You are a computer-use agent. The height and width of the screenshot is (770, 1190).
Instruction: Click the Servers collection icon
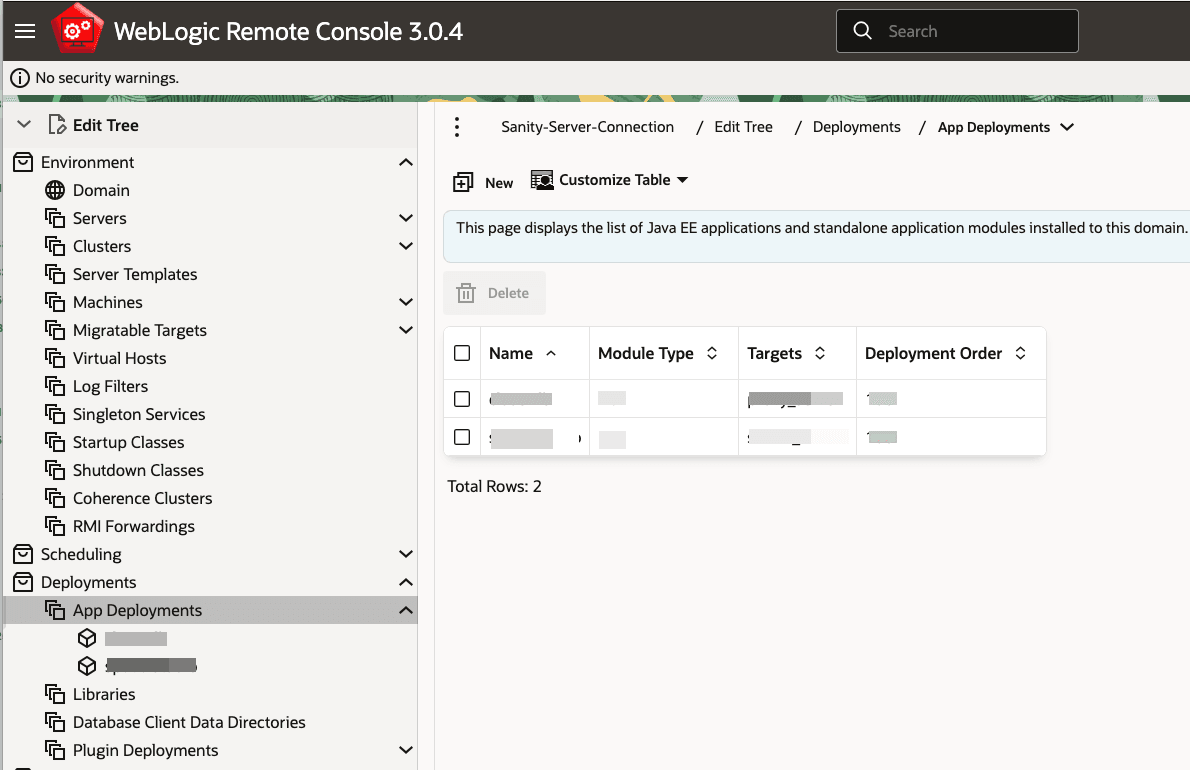click(x=55, y=218)
